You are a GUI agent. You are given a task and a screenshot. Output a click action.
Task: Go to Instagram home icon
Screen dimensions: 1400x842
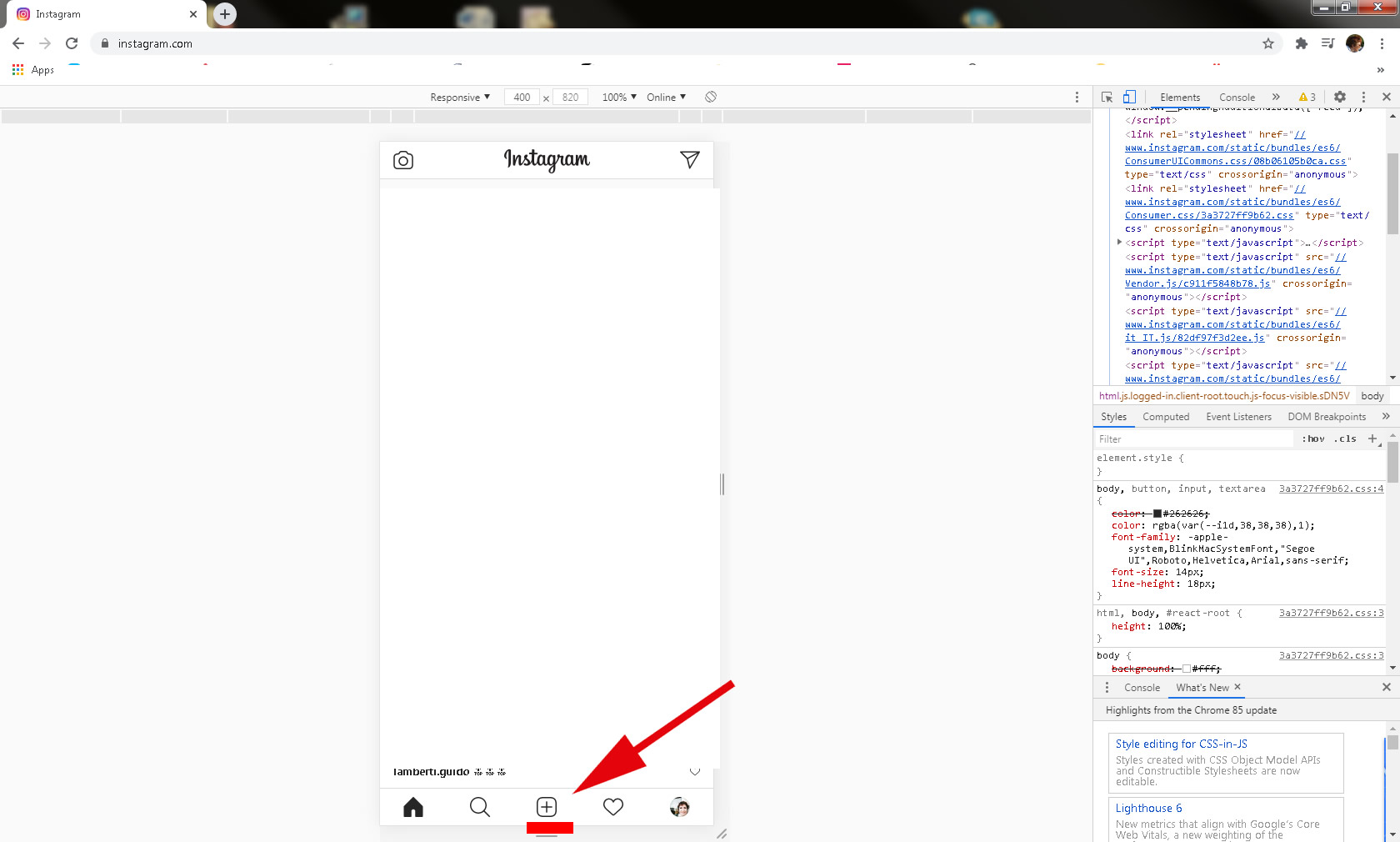tap(413, 807)
